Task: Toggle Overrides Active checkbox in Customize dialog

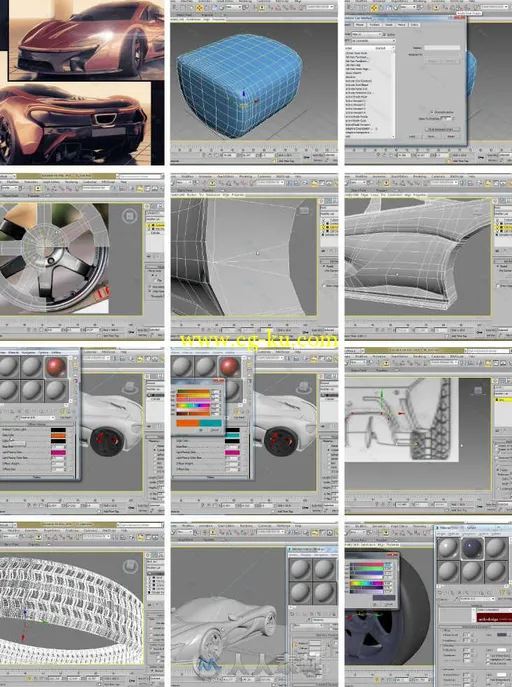Action: point(431,112)
